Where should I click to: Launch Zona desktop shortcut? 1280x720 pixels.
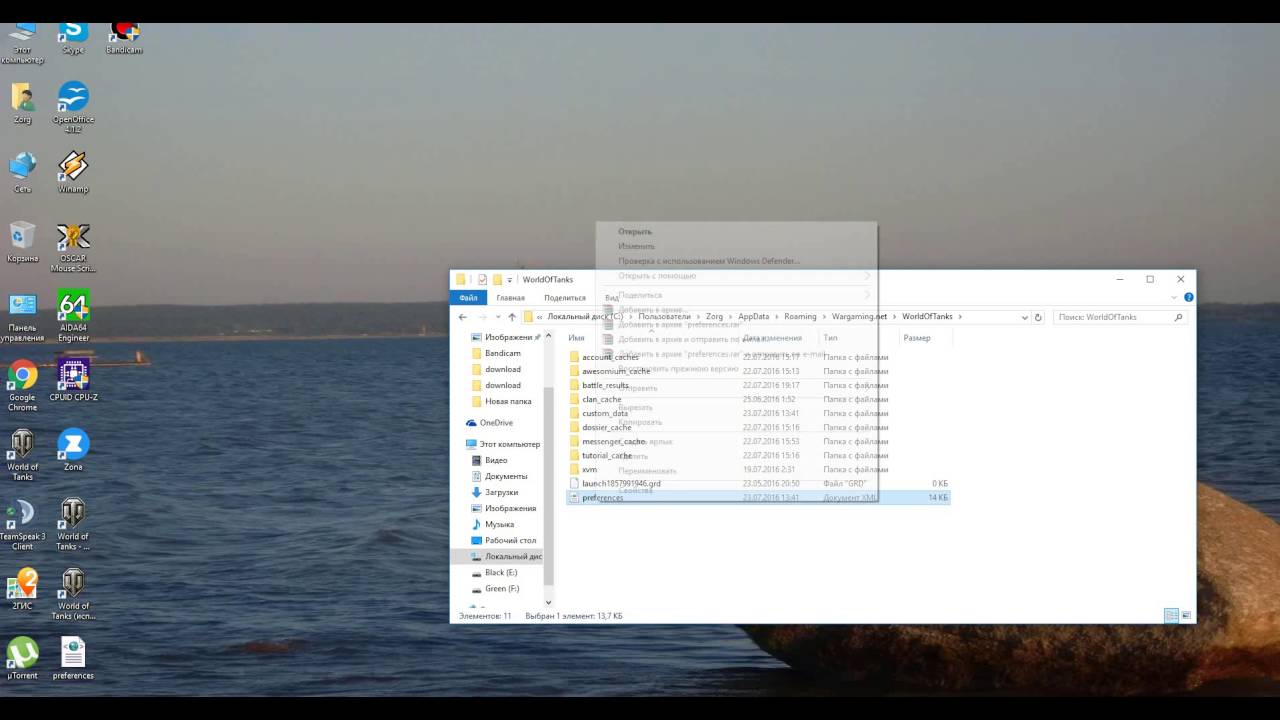pyautogui.click(x=73, y=450)
